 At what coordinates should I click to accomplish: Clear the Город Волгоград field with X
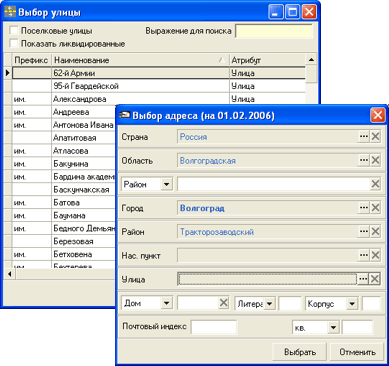coord(375,208)
